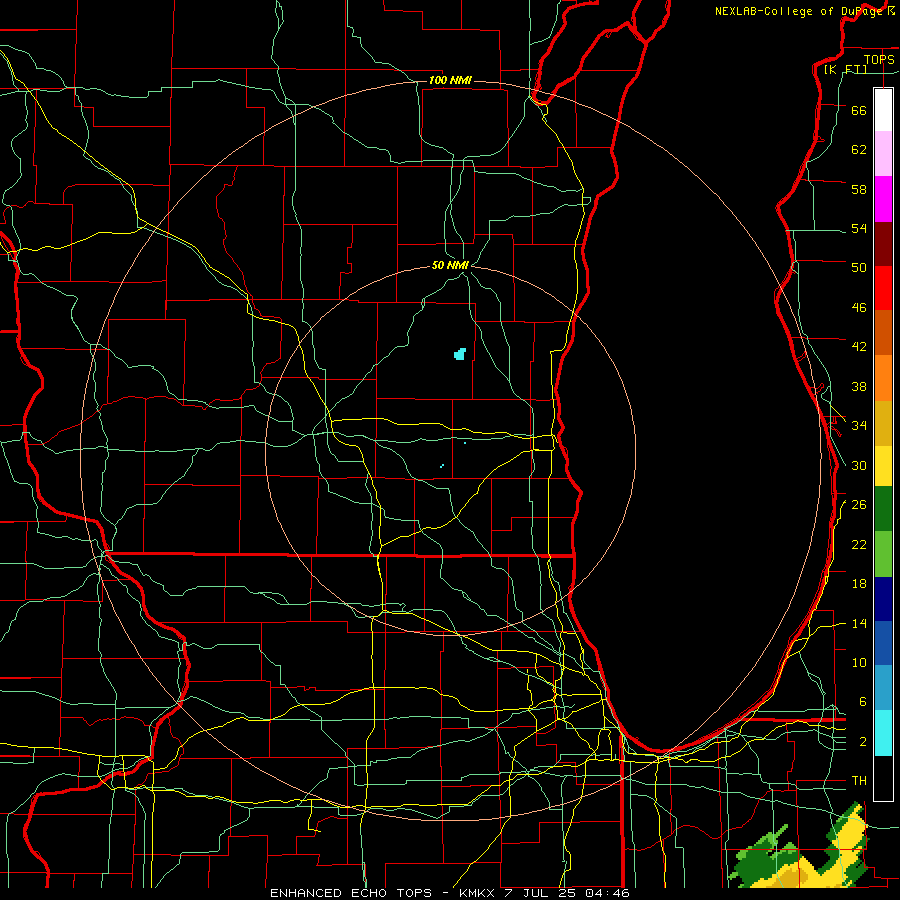900x900 pixels.
Task: Click the black TH threshold band
Action: 883,778
